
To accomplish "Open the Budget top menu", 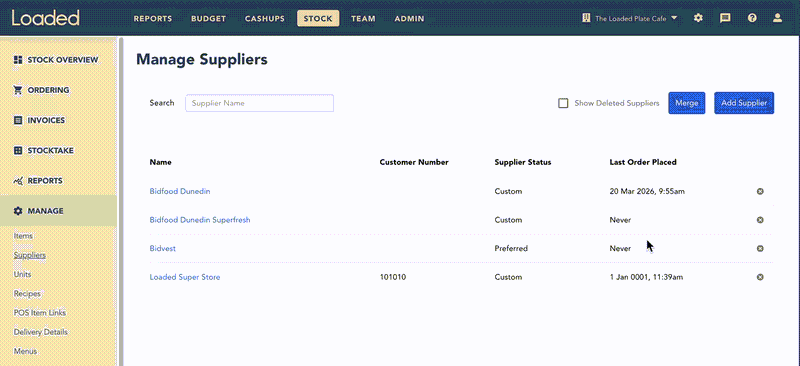I will point(209,18).
